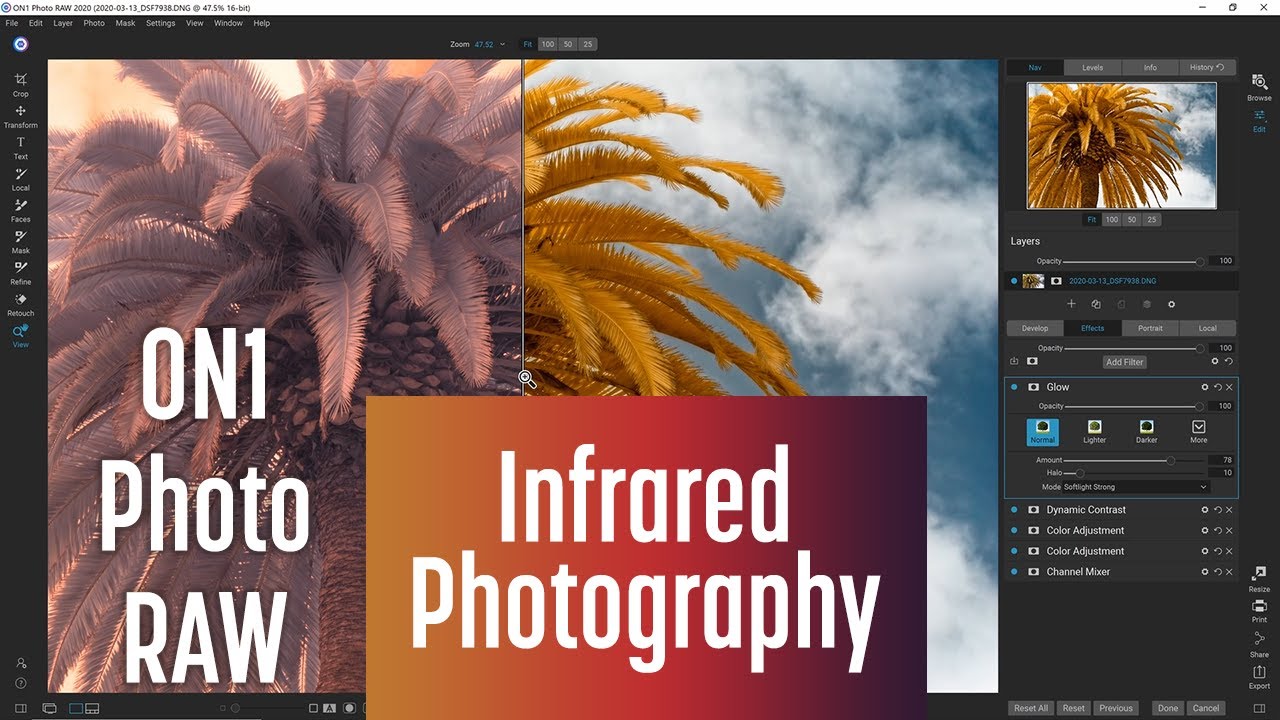Select the Transform tool
The height and width of the screenshot is (720, 1280).
pos(20,116)
